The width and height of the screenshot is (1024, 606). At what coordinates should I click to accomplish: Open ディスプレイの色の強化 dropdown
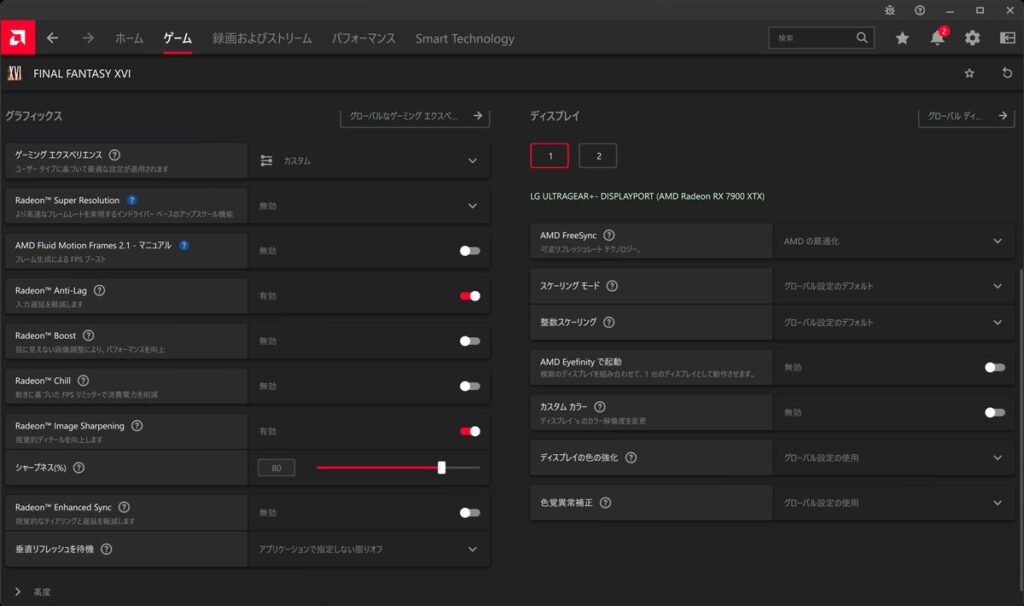tap(893, 458)
